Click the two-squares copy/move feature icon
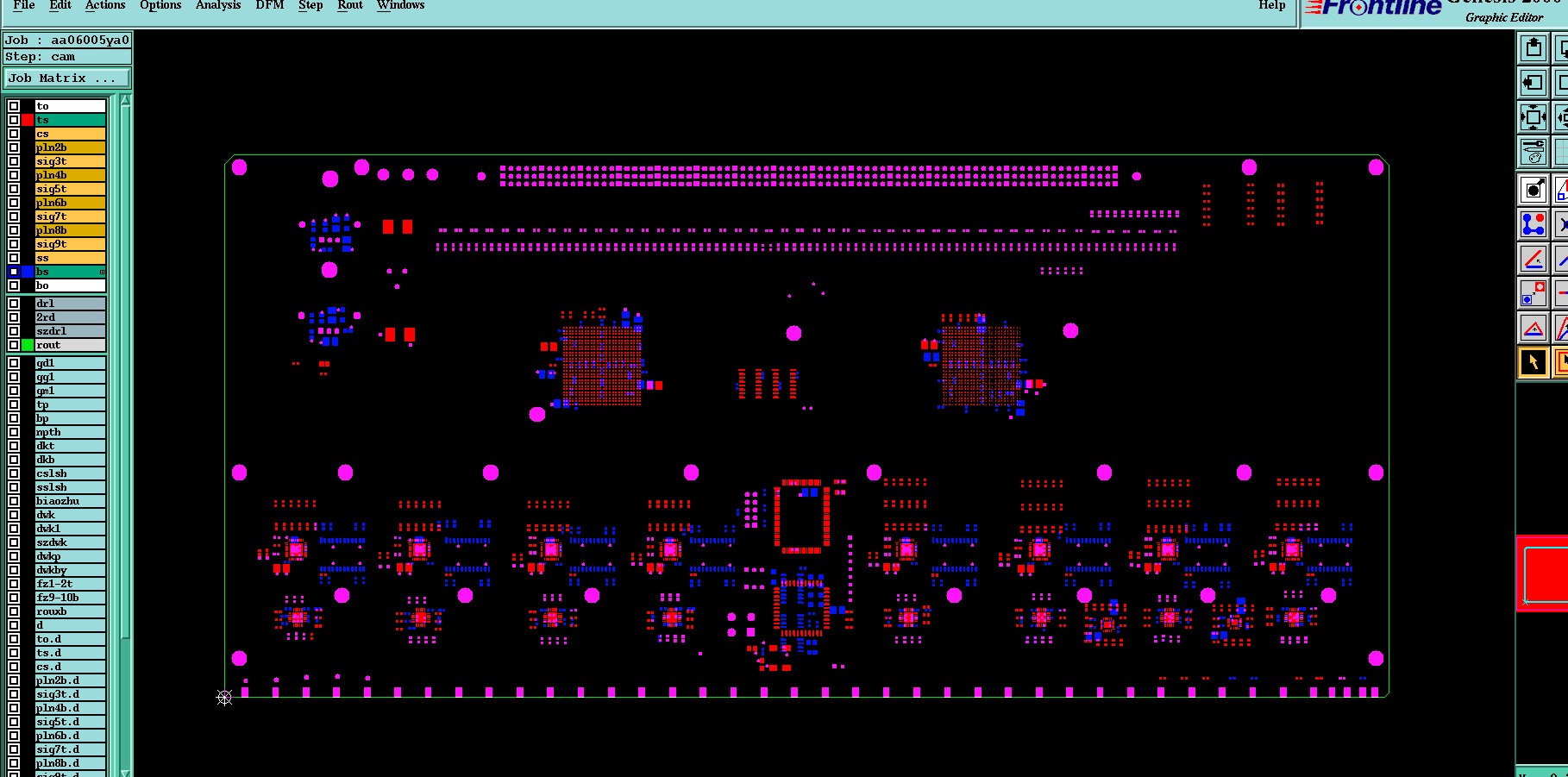 coord(1533,293)
